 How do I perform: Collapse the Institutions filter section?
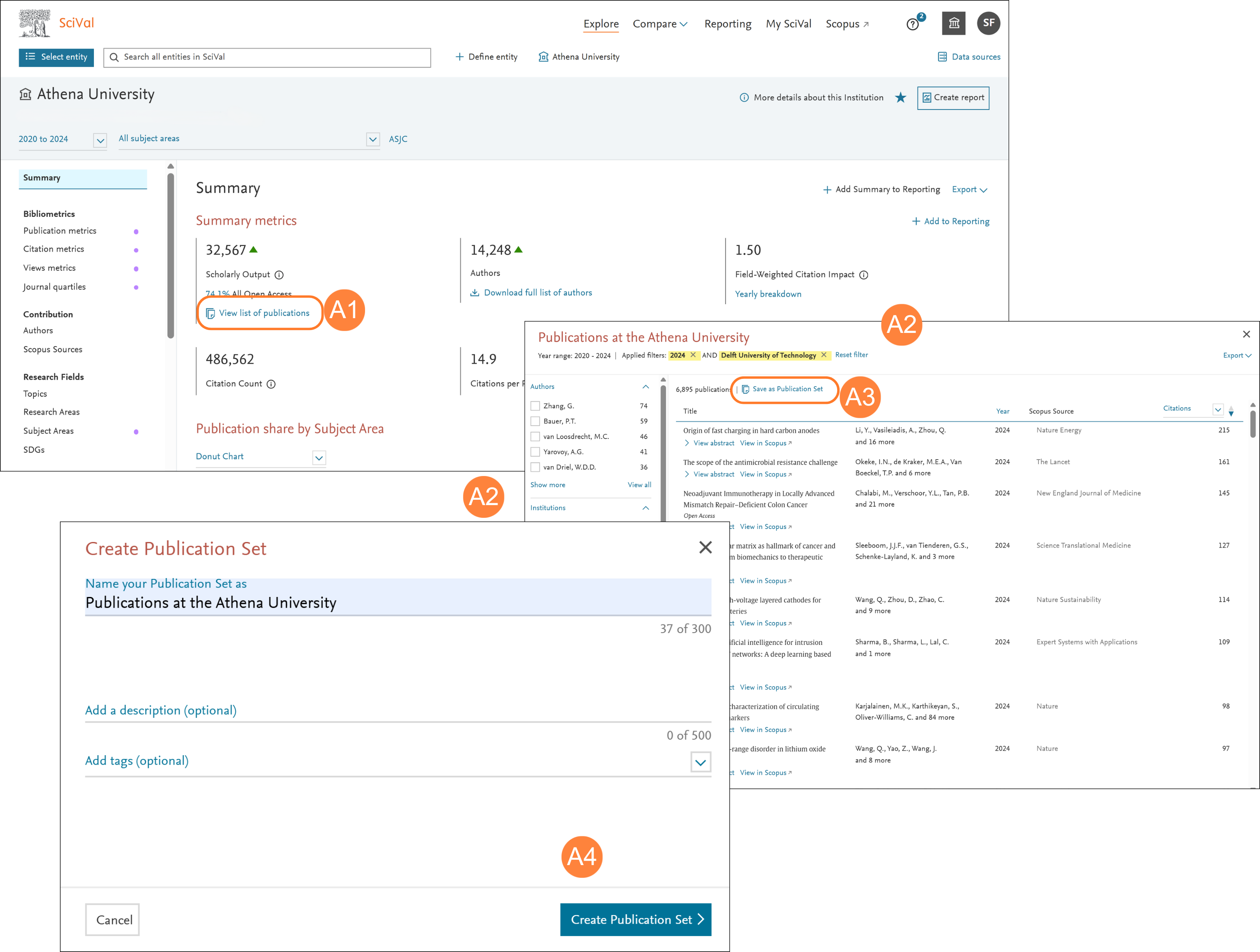(645, 508)
